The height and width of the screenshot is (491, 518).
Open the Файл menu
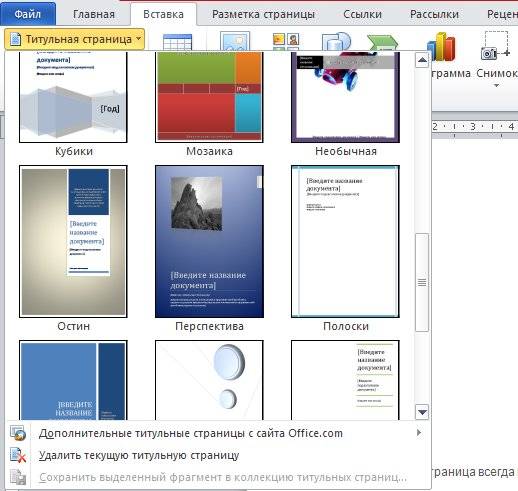point(28,14)
